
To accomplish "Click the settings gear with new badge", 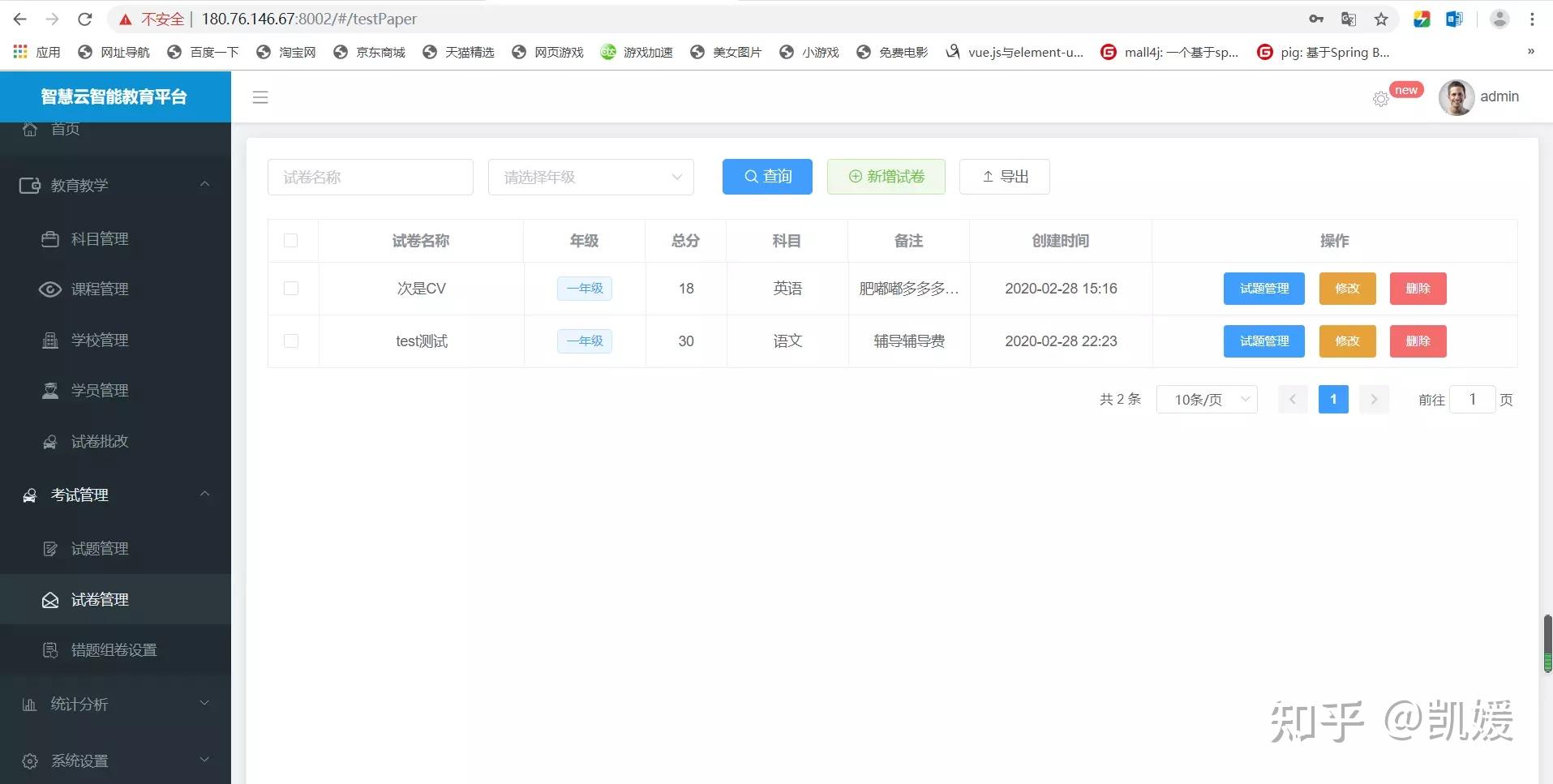I will pos(1380,98).
